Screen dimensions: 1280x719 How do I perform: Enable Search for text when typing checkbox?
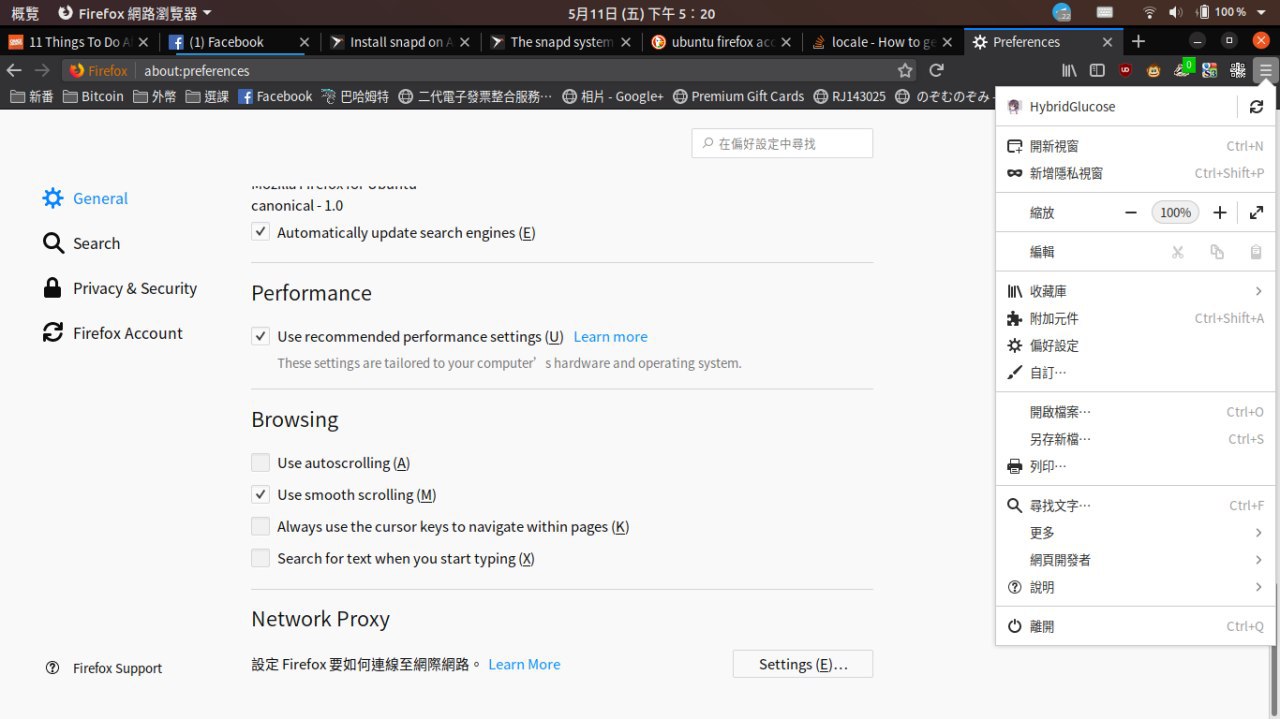point(260,558)
